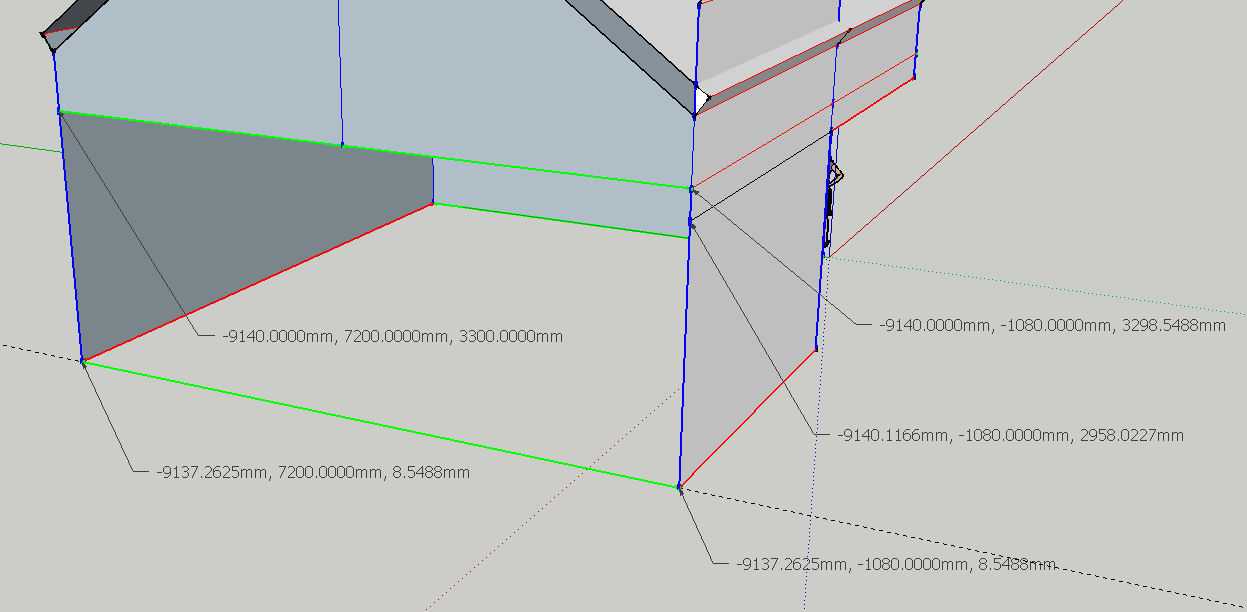Click coordinate label ending in 3300.0000mm
The width and height of the screenshot is (1247, 612).
pos(392,337)
